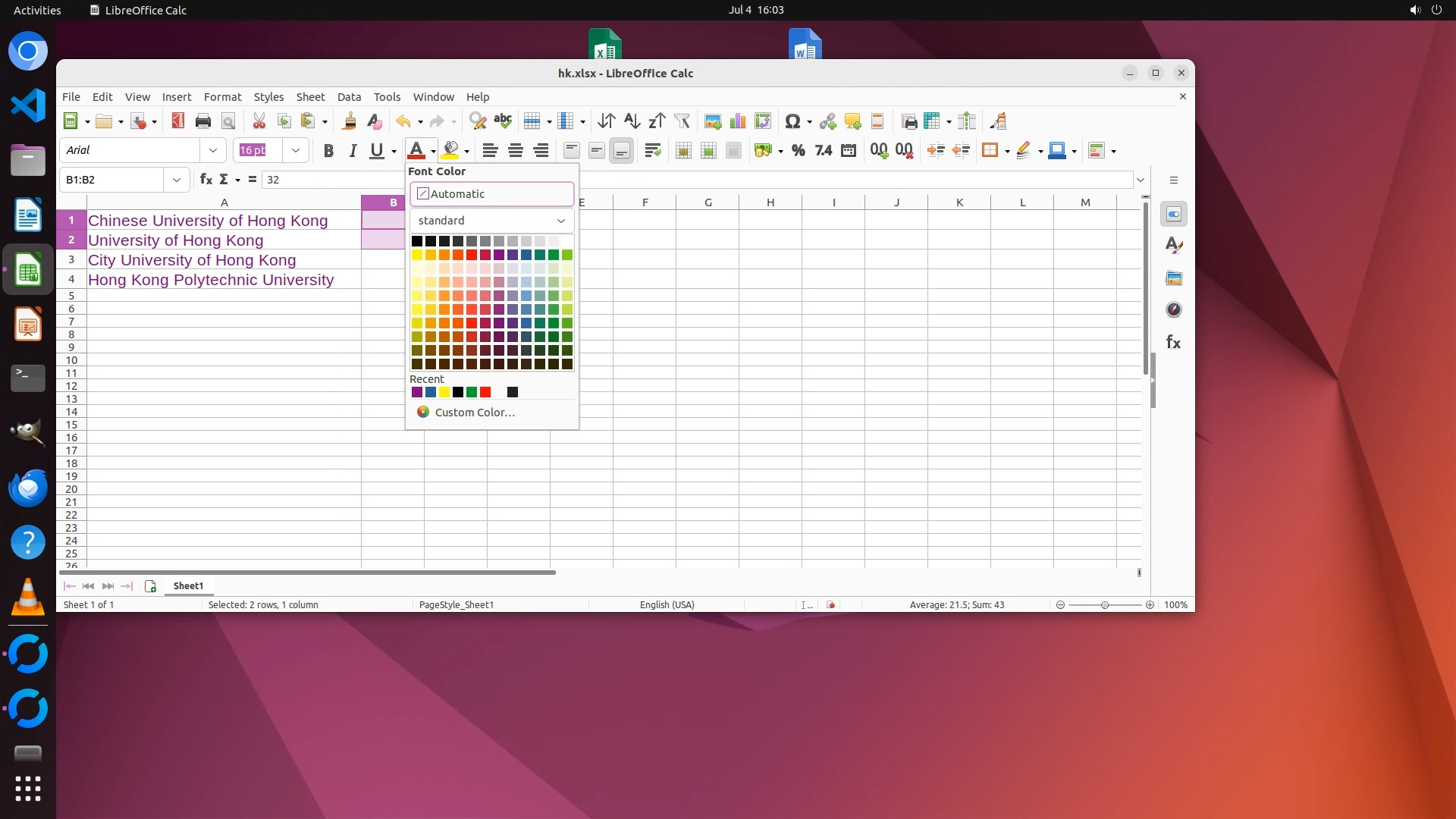The image size is (1456, 819).
Task: Open the Sidebar Navigator panel icon
Action: pyautogui.click(x=1173, y=309)
